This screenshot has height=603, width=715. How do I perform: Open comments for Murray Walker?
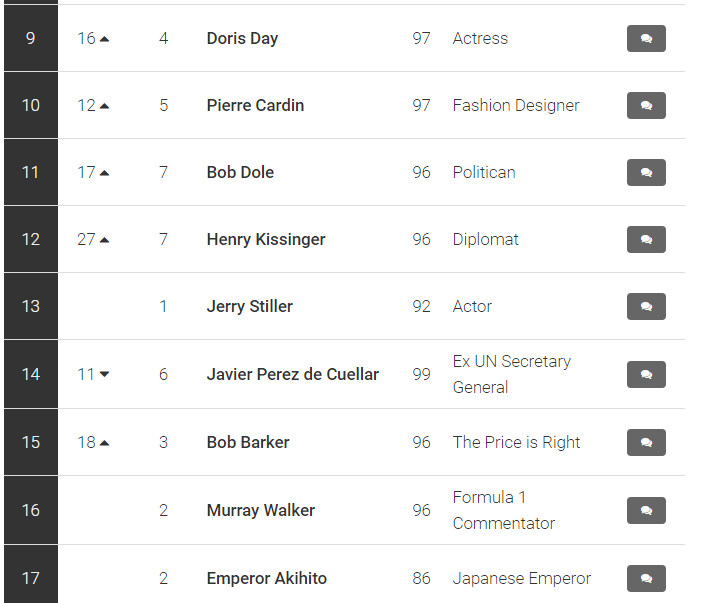coord(646,510)
